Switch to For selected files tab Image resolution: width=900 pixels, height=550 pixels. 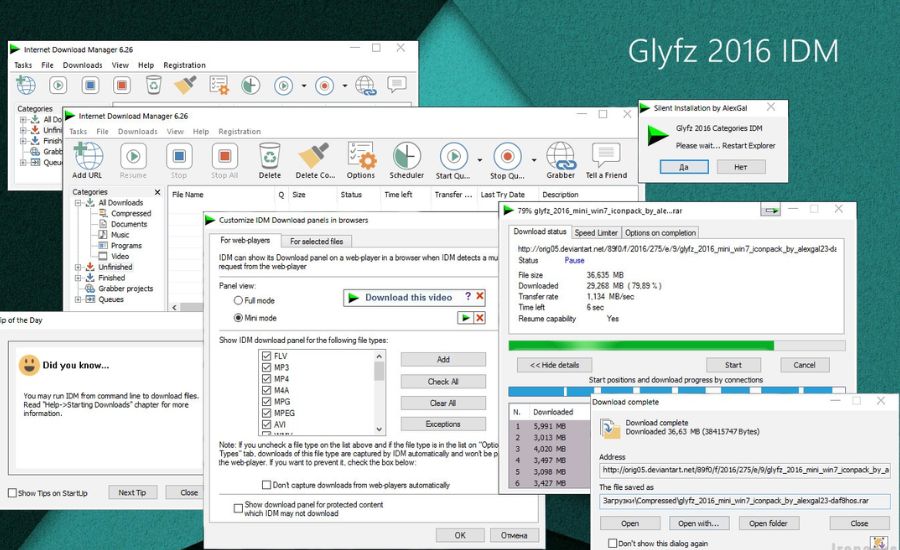pyautogui.click(x=316, y=242)
